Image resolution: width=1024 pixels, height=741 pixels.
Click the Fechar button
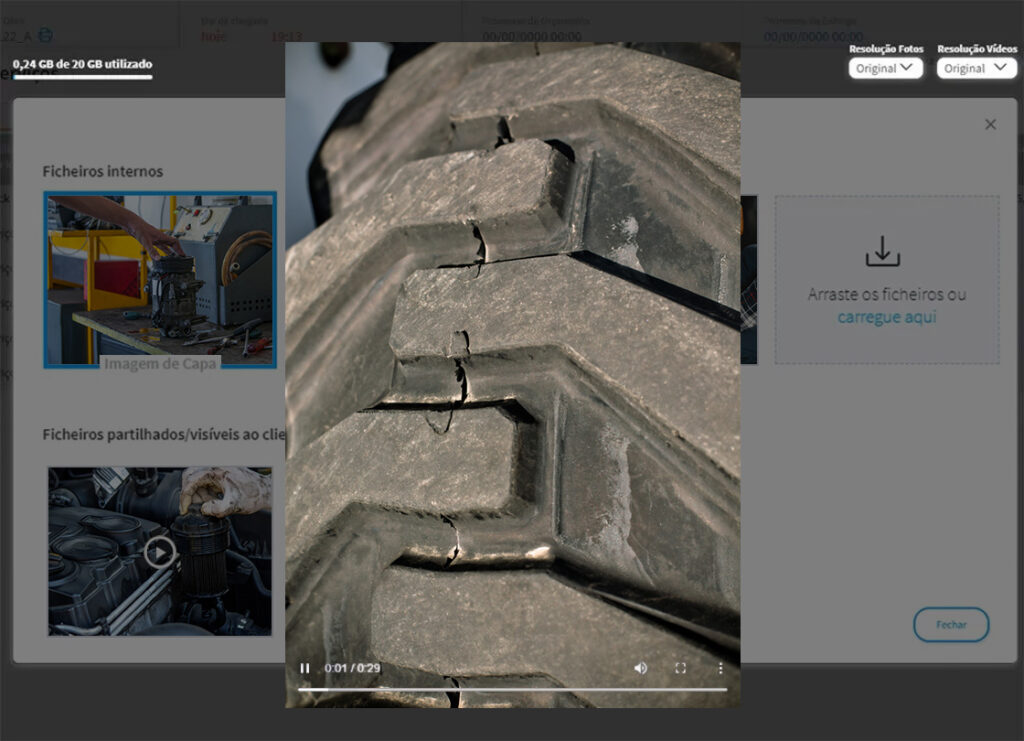(951, 624)
